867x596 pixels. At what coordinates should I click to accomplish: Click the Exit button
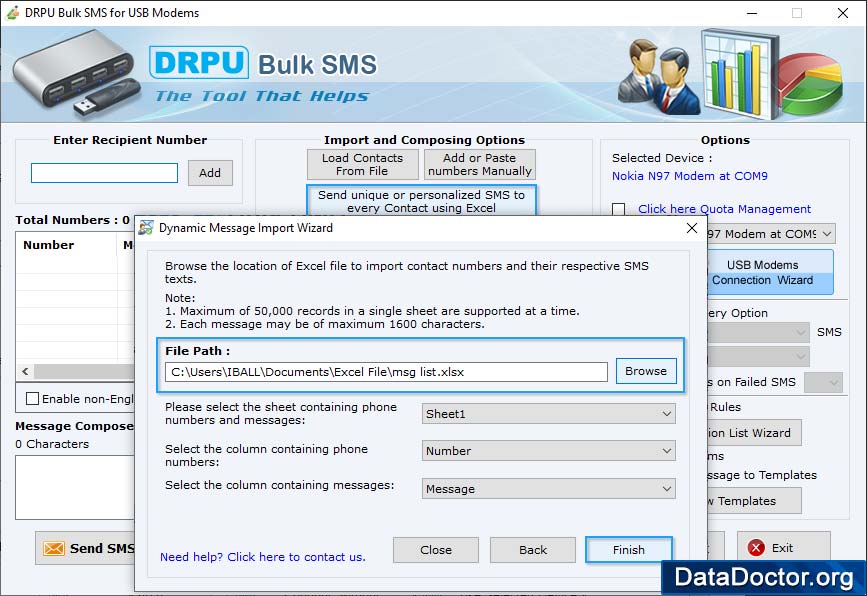pos(784,548)
